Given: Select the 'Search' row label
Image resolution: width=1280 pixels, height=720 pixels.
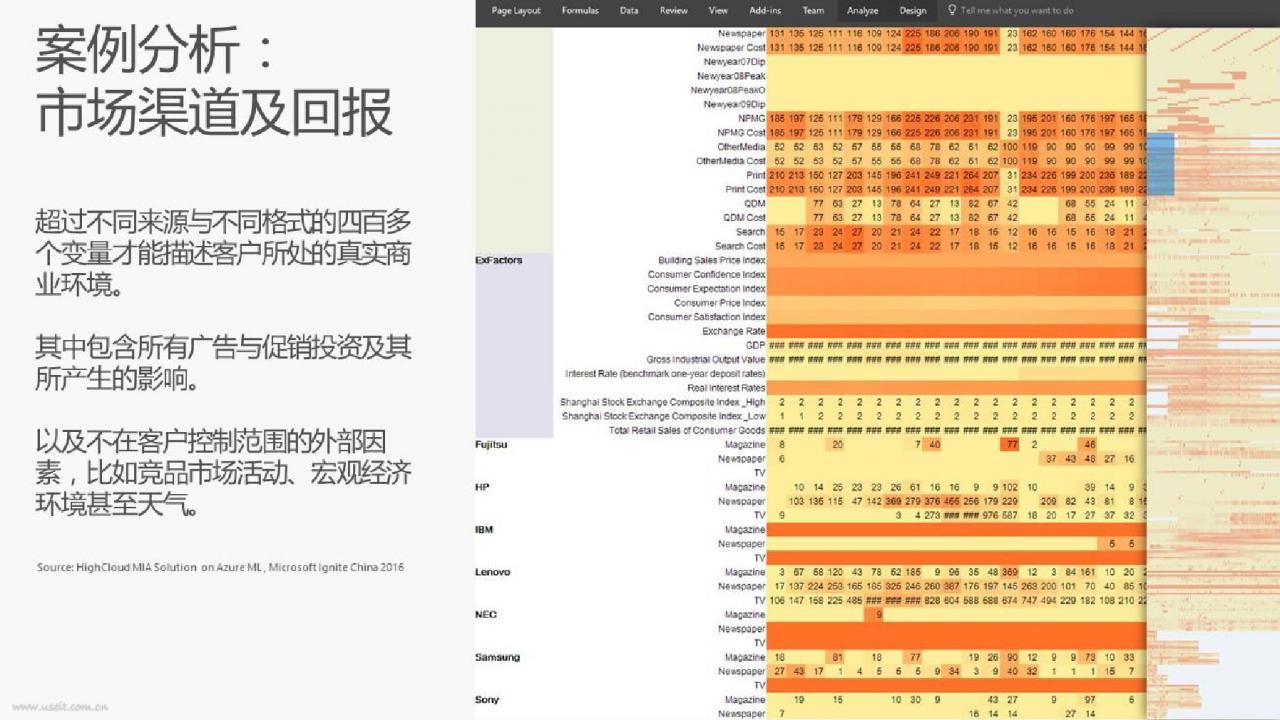Looking at the screenshot, I should (750, 232).
